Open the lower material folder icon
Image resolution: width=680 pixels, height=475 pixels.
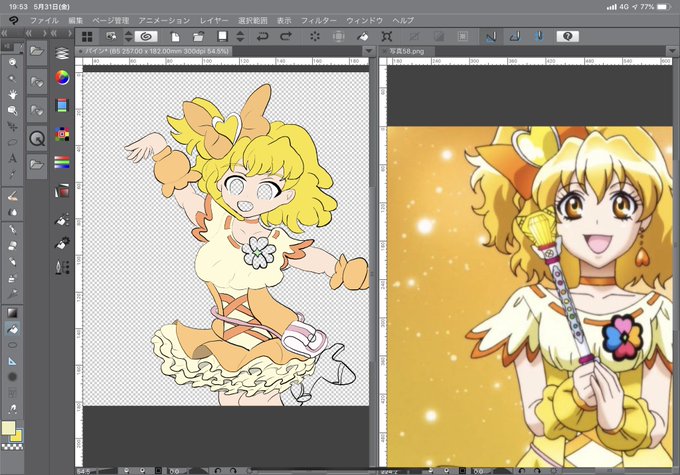pyautogui.click(x=37, y=165)
